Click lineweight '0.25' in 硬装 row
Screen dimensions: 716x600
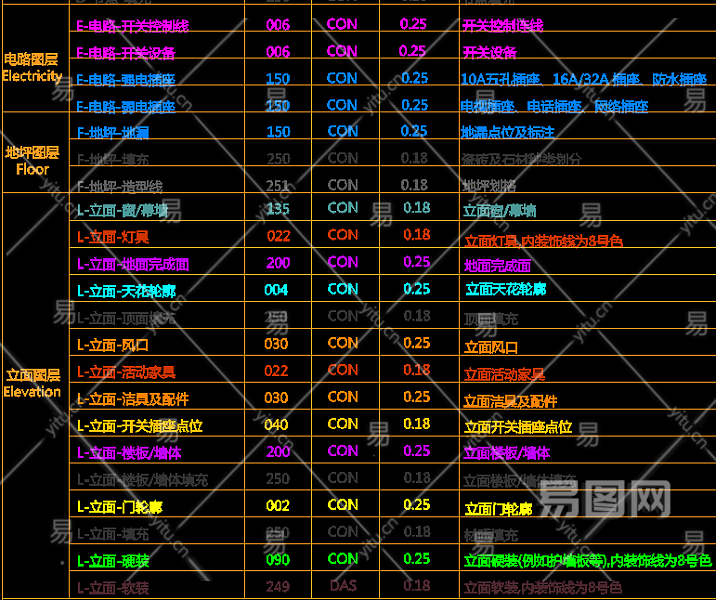tap(417, 559)
